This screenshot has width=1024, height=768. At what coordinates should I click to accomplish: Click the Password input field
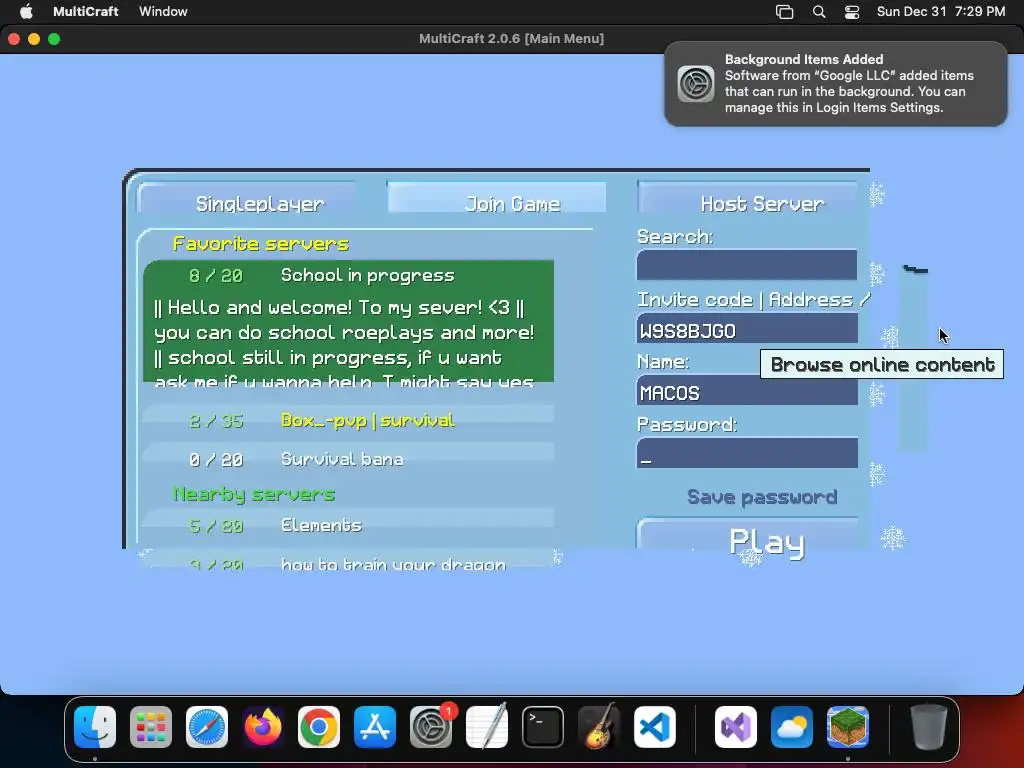[x=747, y=453]
